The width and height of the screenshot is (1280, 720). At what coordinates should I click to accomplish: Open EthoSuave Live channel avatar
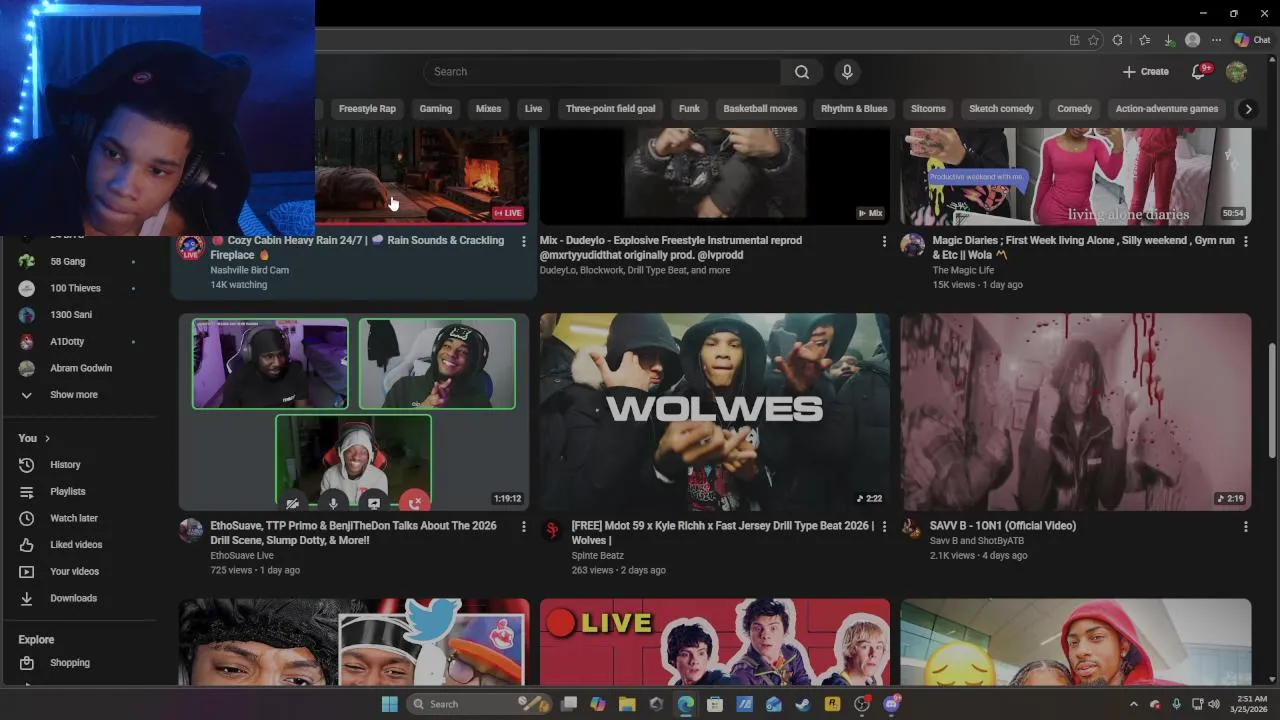pyautogui.click(x=190, y=530)
